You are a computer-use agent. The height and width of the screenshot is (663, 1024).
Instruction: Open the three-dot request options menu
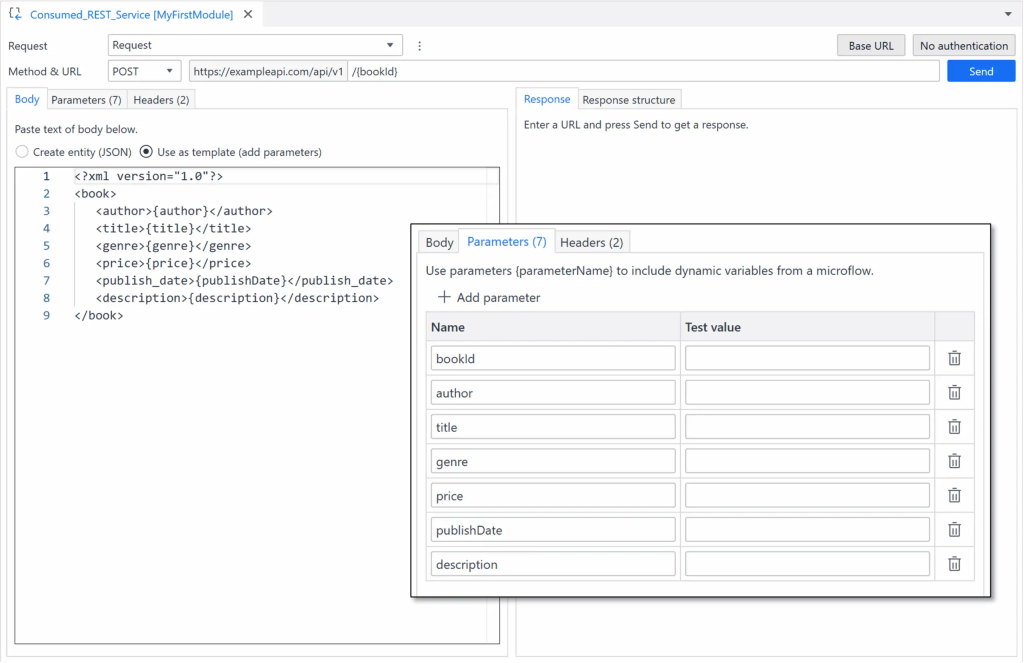419,46
